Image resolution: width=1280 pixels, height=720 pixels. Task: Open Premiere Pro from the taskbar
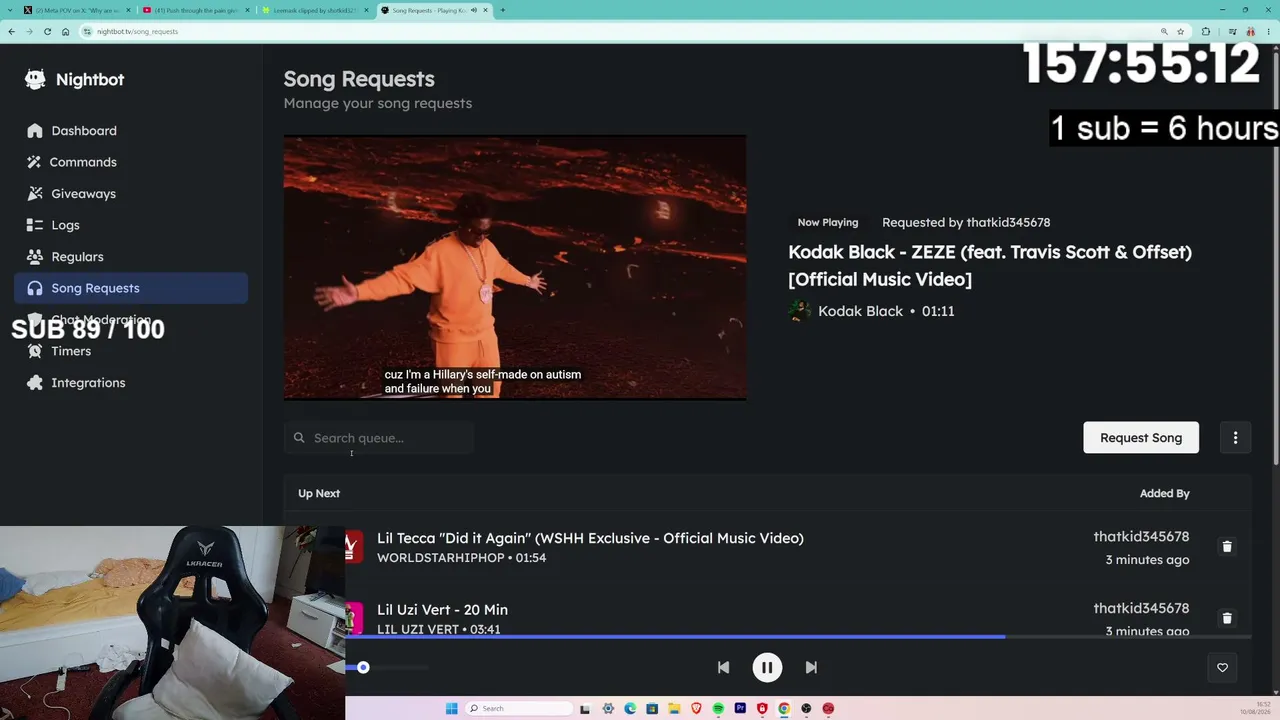coord(740,709)
